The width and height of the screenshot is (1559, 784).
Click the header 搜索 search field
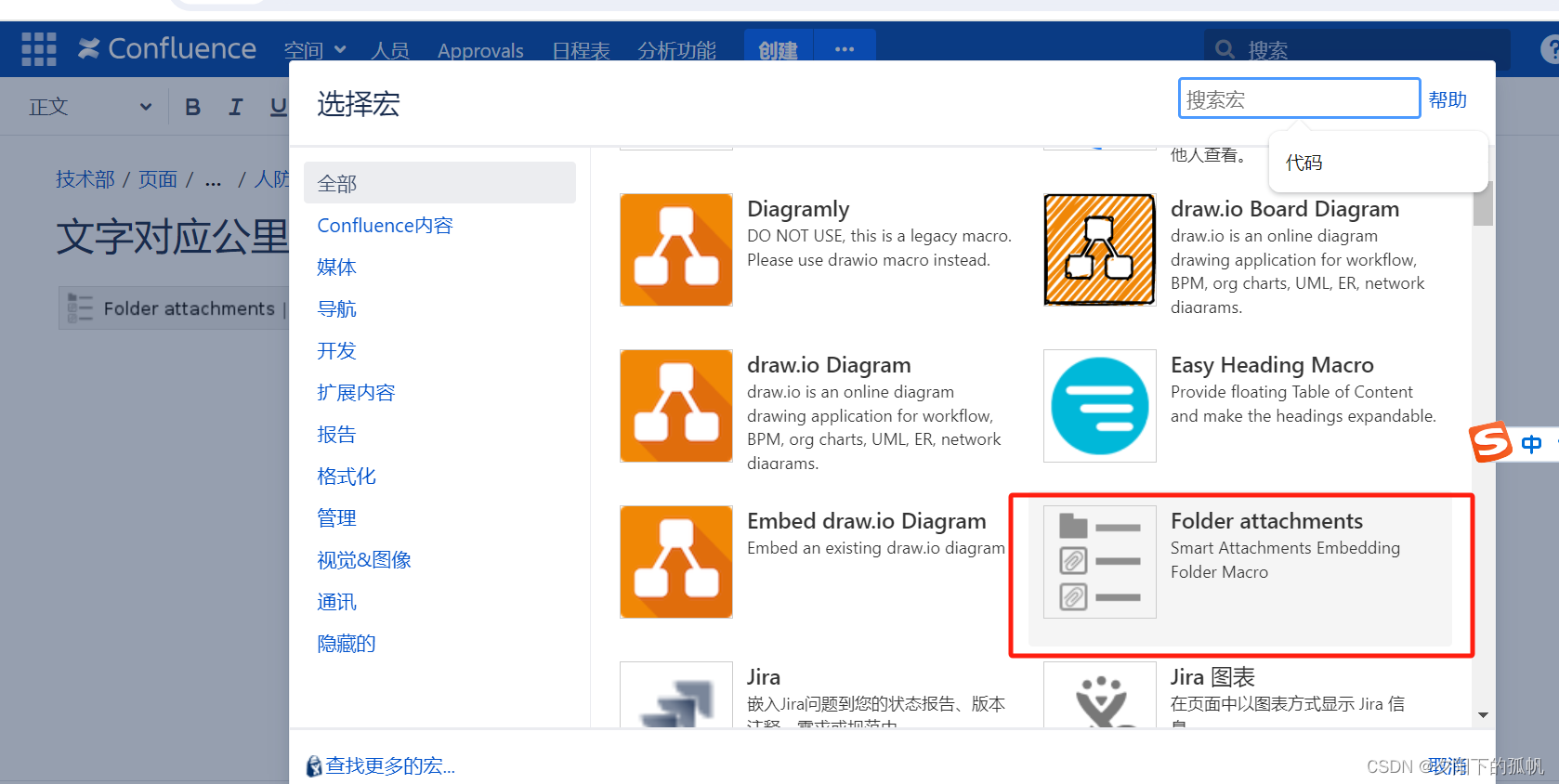click(x=1356, y=49)
